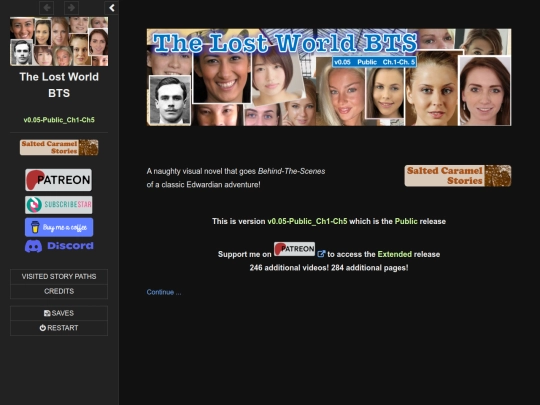Viewport: 540px width, 405px height.
Task: Open the Credits menu item
Action: click(59, 291)
